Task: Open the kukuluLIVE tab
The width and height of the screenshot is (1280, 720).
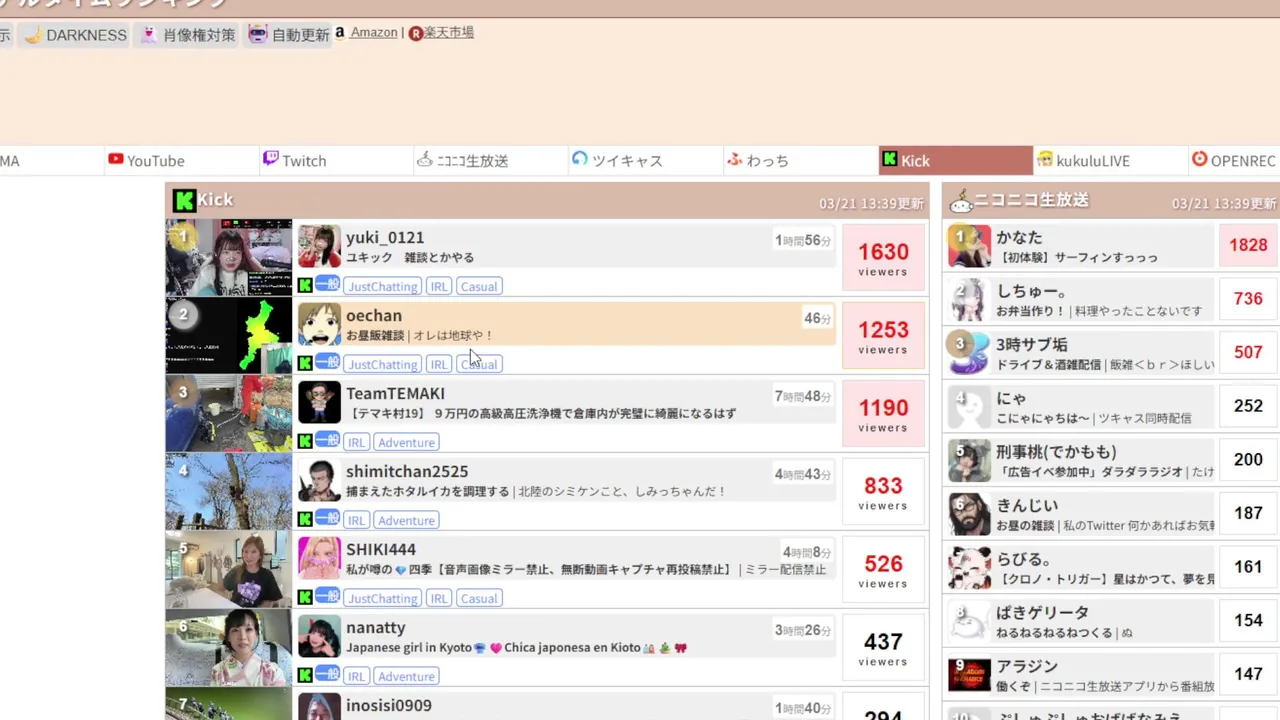Action: pos(1110,160)
